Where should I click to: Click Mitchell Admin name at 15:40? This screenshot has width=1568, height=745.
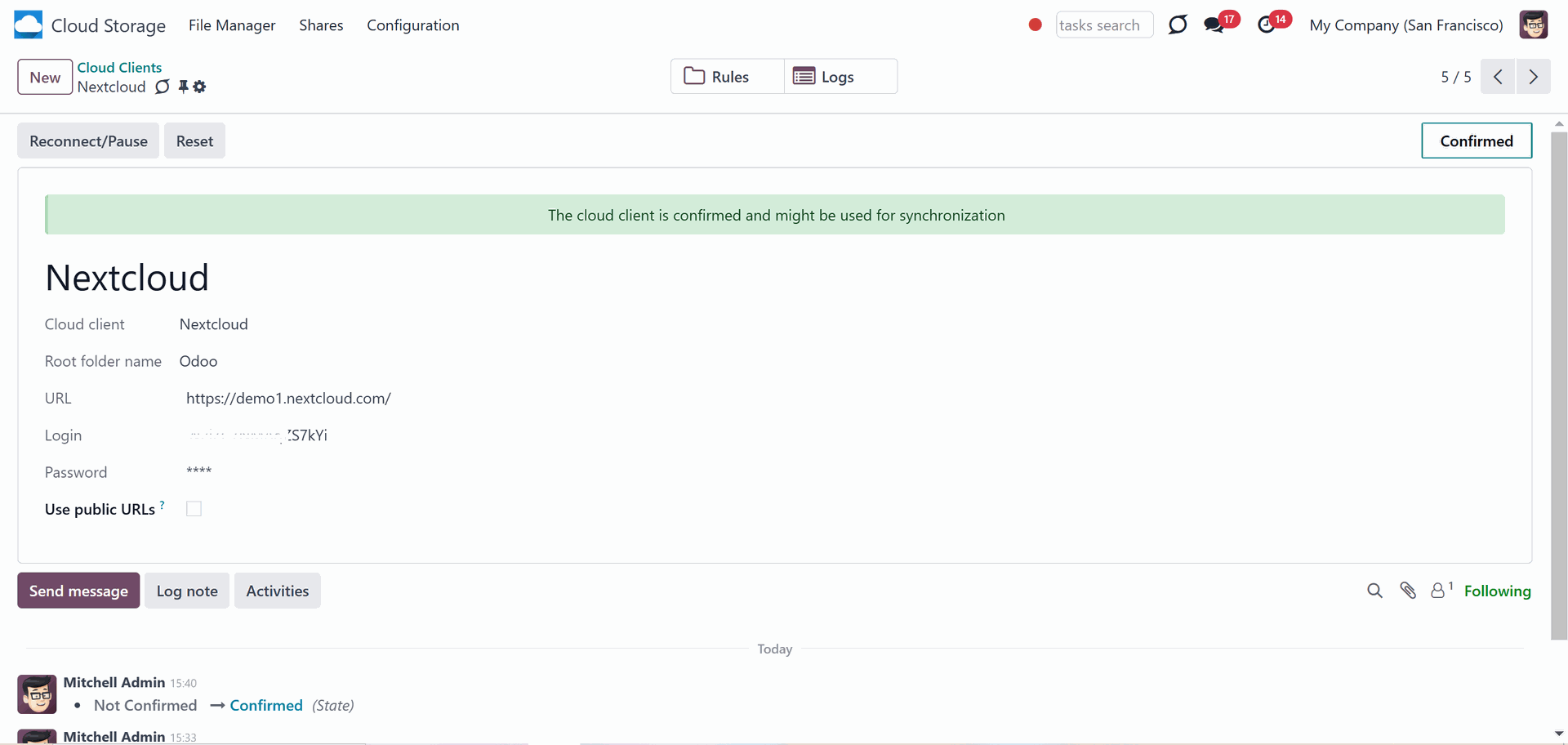pyautogui.click(x=114, y=682)
